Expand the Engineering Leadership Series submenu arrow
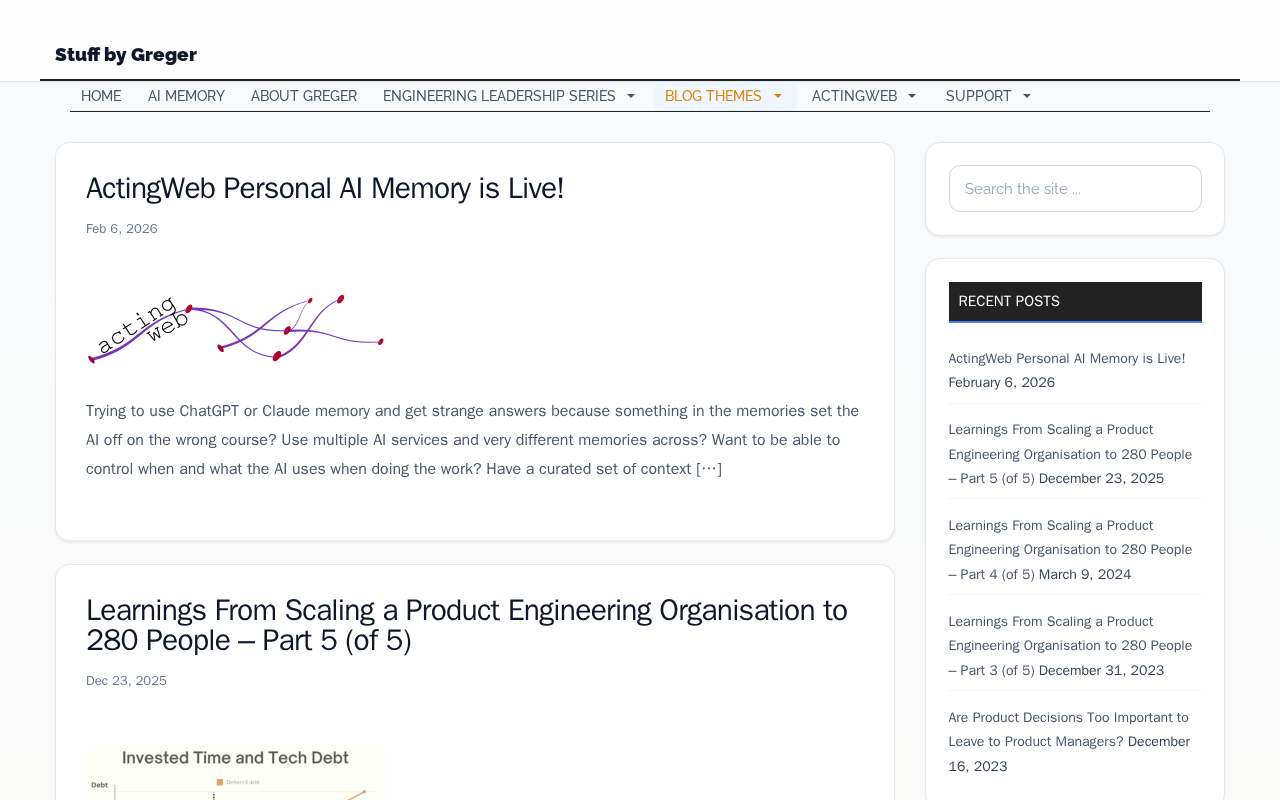 pyautogui.click(x=631, y=97)
